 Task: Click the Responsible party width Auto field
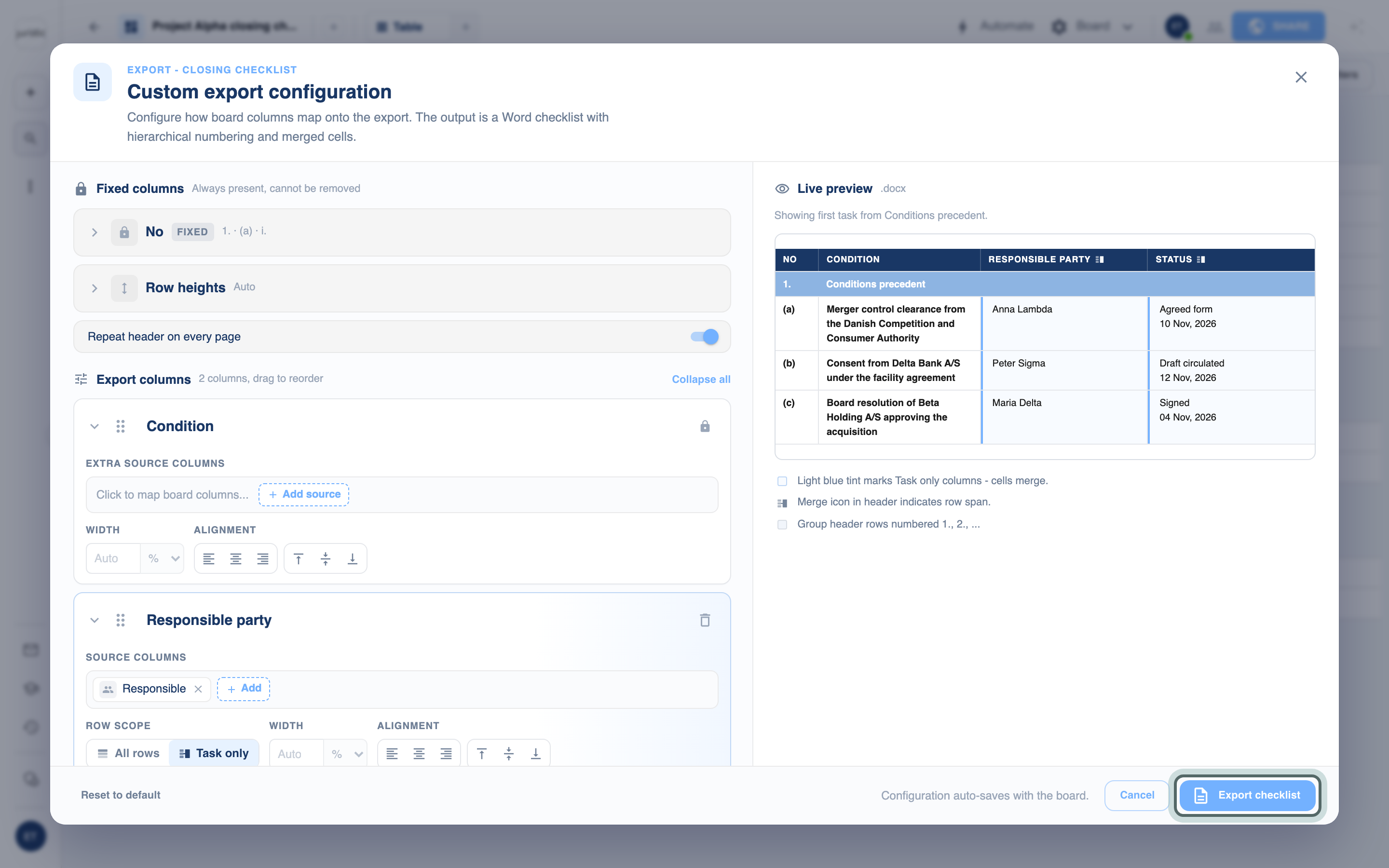296,754
